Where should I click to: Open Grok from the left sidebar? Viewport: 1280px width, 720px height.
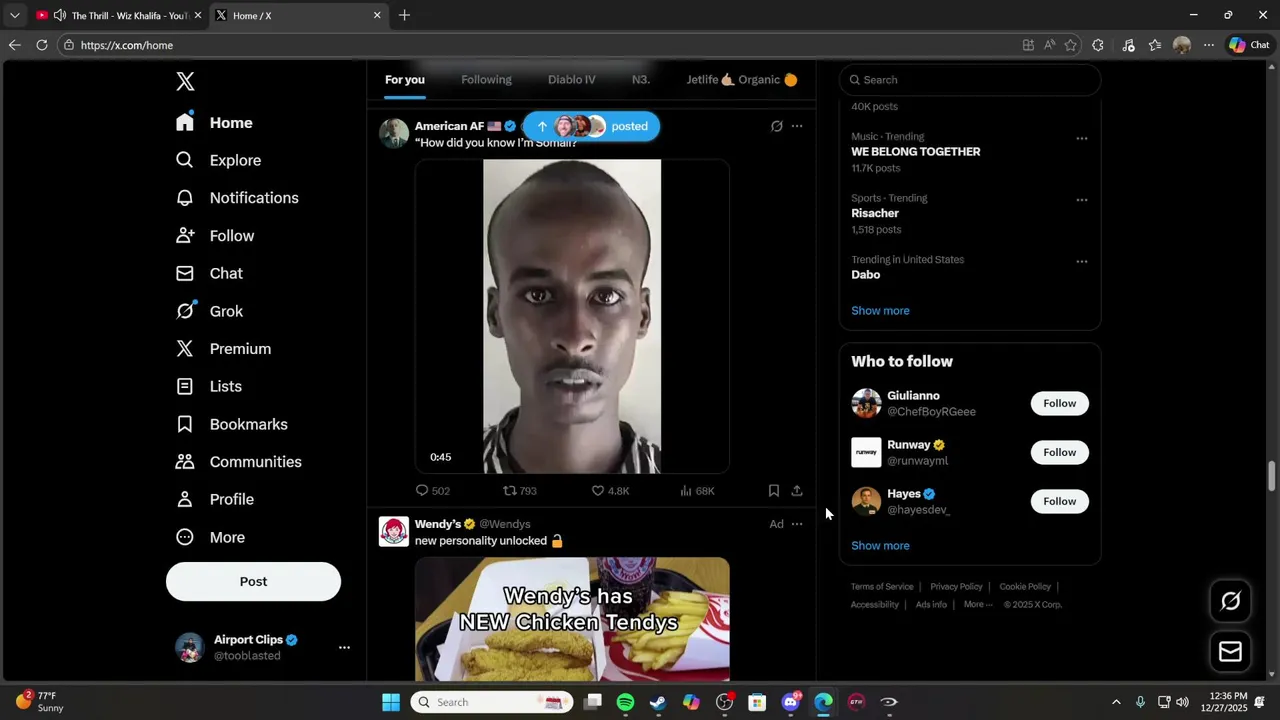tap(210, 311)
